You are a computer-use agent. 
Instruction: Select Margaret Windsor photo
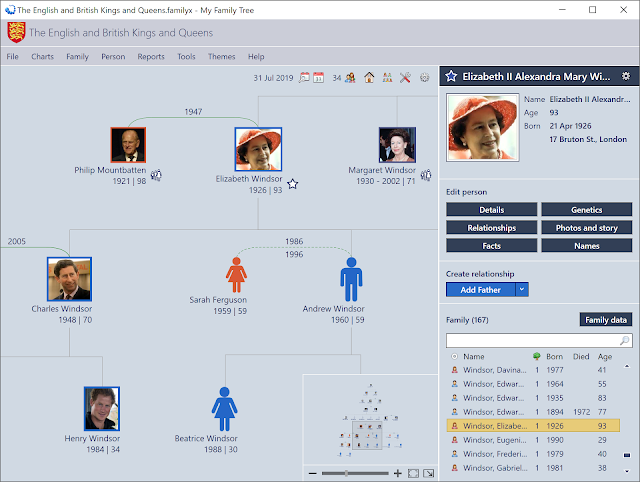[x=397, y=144]
